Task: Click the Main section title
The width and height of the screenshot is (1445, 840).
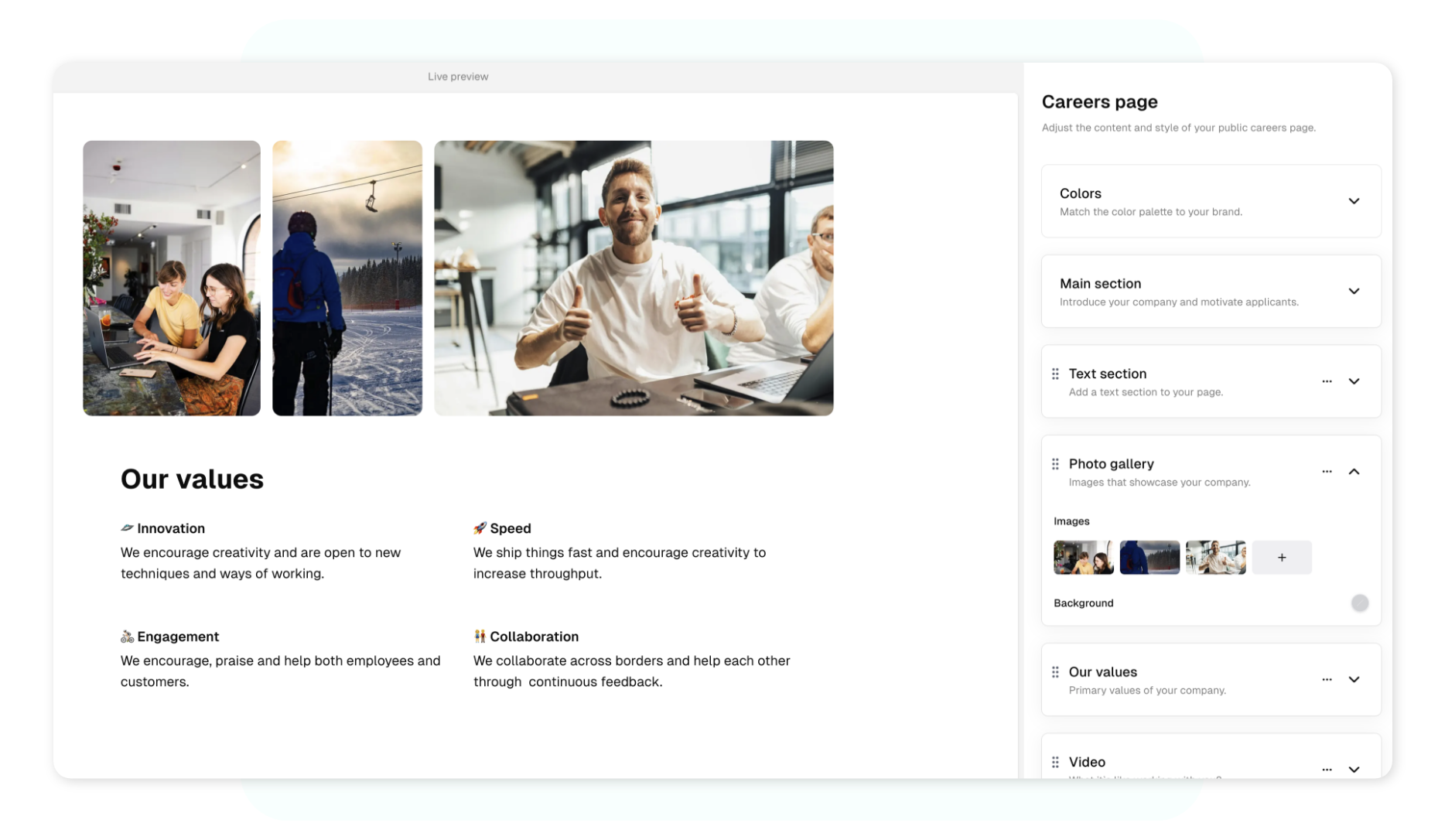Action: click(x=1100, y=284)
